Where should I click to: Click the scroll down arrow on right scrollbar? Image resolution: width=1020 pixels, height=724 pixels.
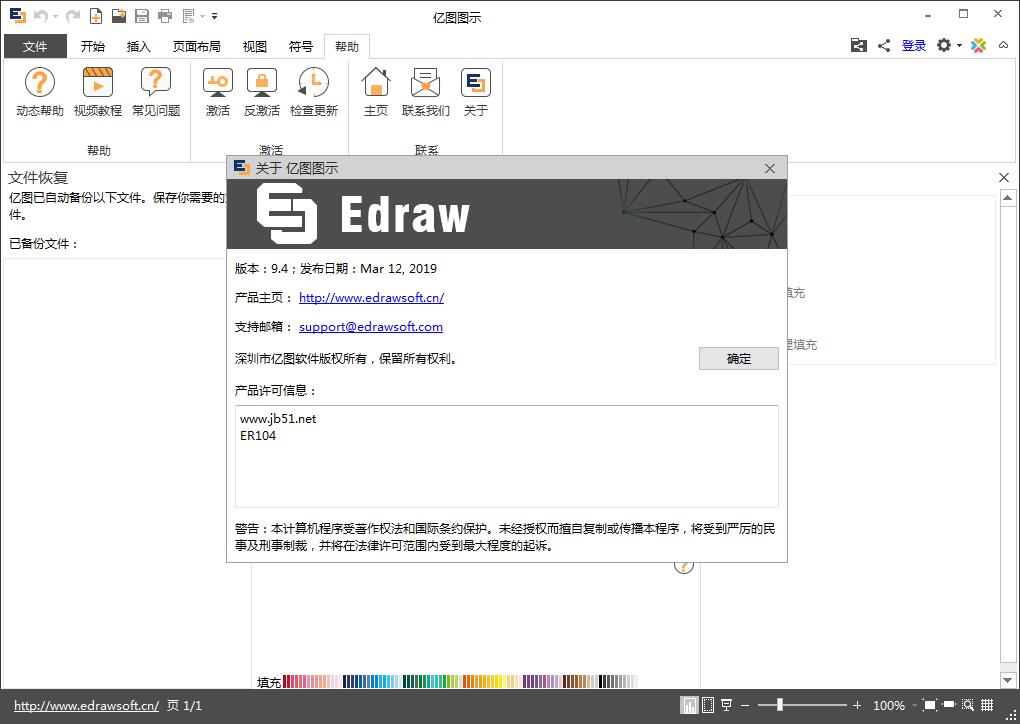click(x=1008, y=680)
